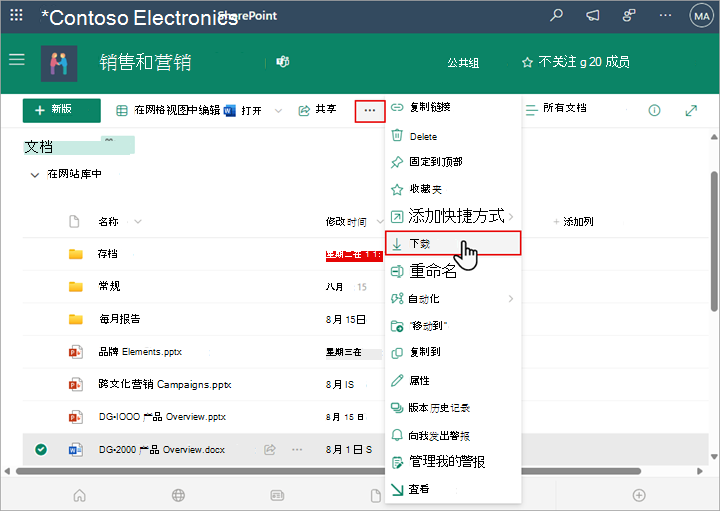Screen dimensions: 720x511
Task: Open the 存档 folder
Action: tap(107, 253)
